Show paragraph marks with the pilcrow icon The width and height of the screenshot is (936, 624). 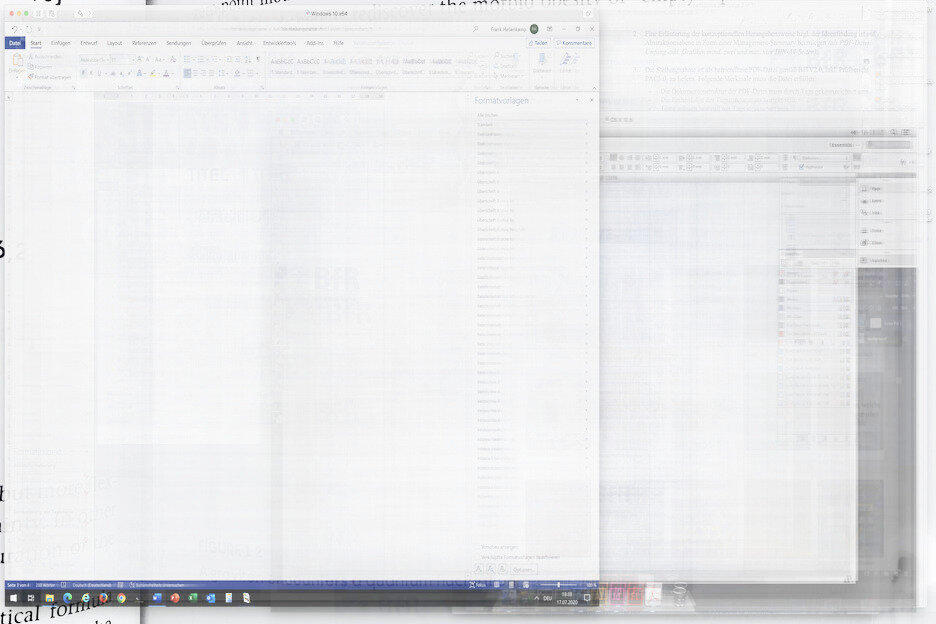258,60
